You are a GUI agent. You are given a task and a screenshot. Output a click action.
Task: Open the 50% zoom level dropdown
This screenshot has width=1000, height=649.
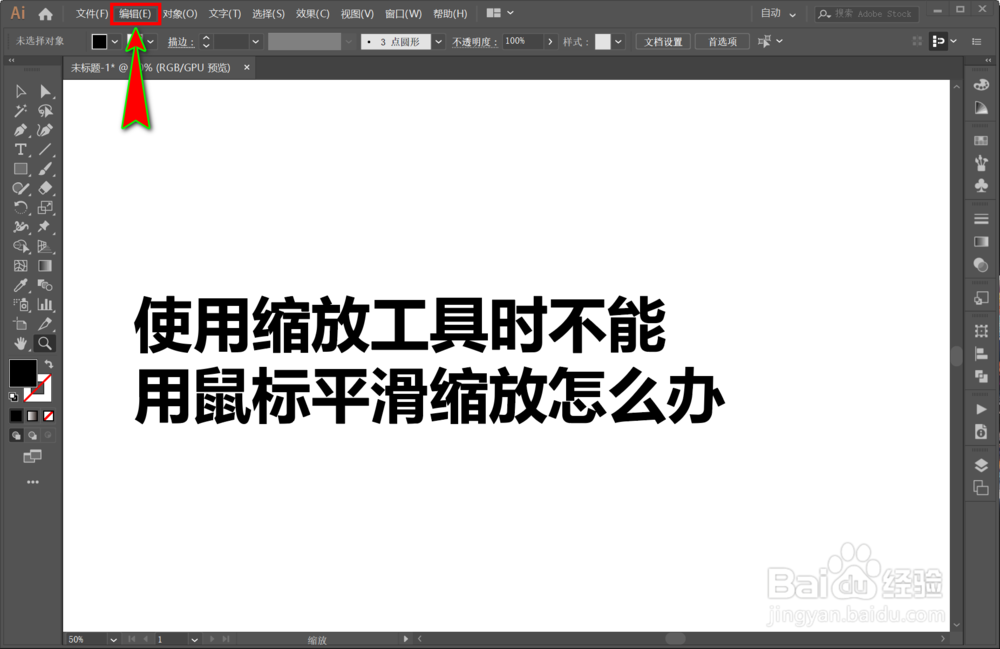(x=113, y=639)
